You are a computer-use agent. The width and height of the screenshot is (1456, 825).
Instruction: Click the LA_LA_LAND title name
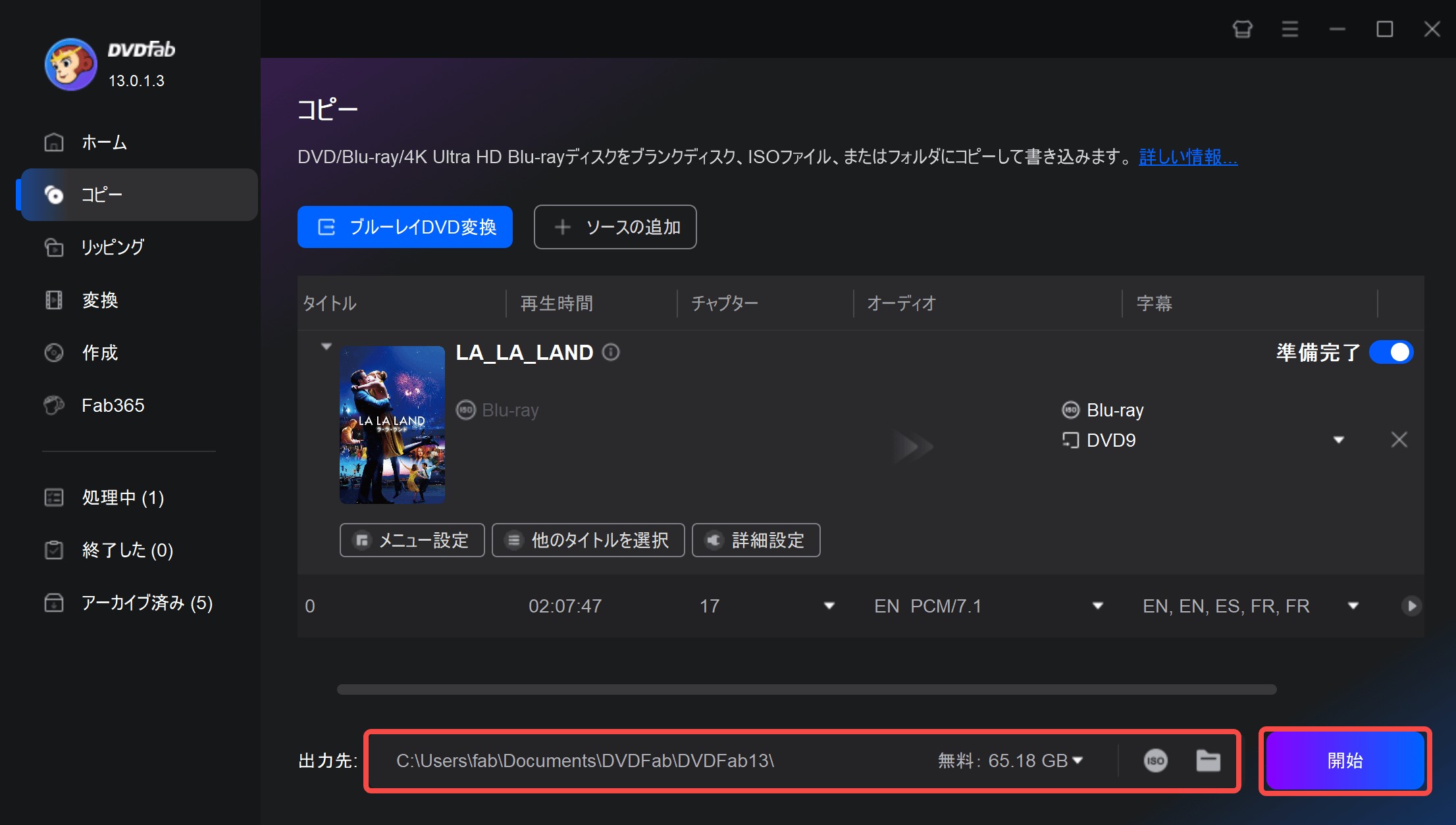[525, 353]
